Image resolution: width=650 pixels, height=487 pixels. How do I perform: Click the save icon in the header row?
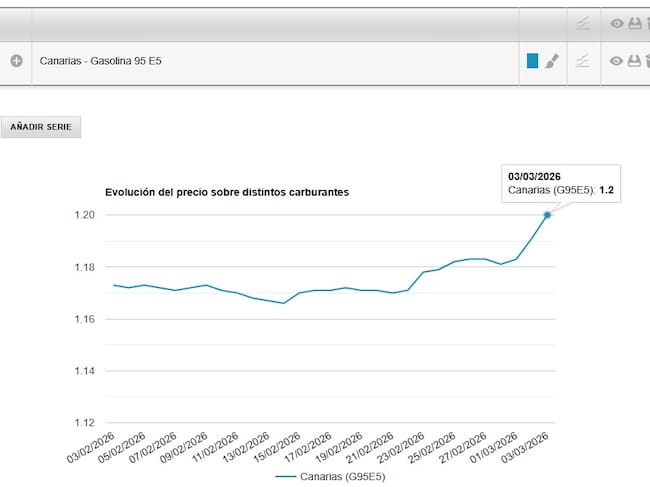point(633,23)
